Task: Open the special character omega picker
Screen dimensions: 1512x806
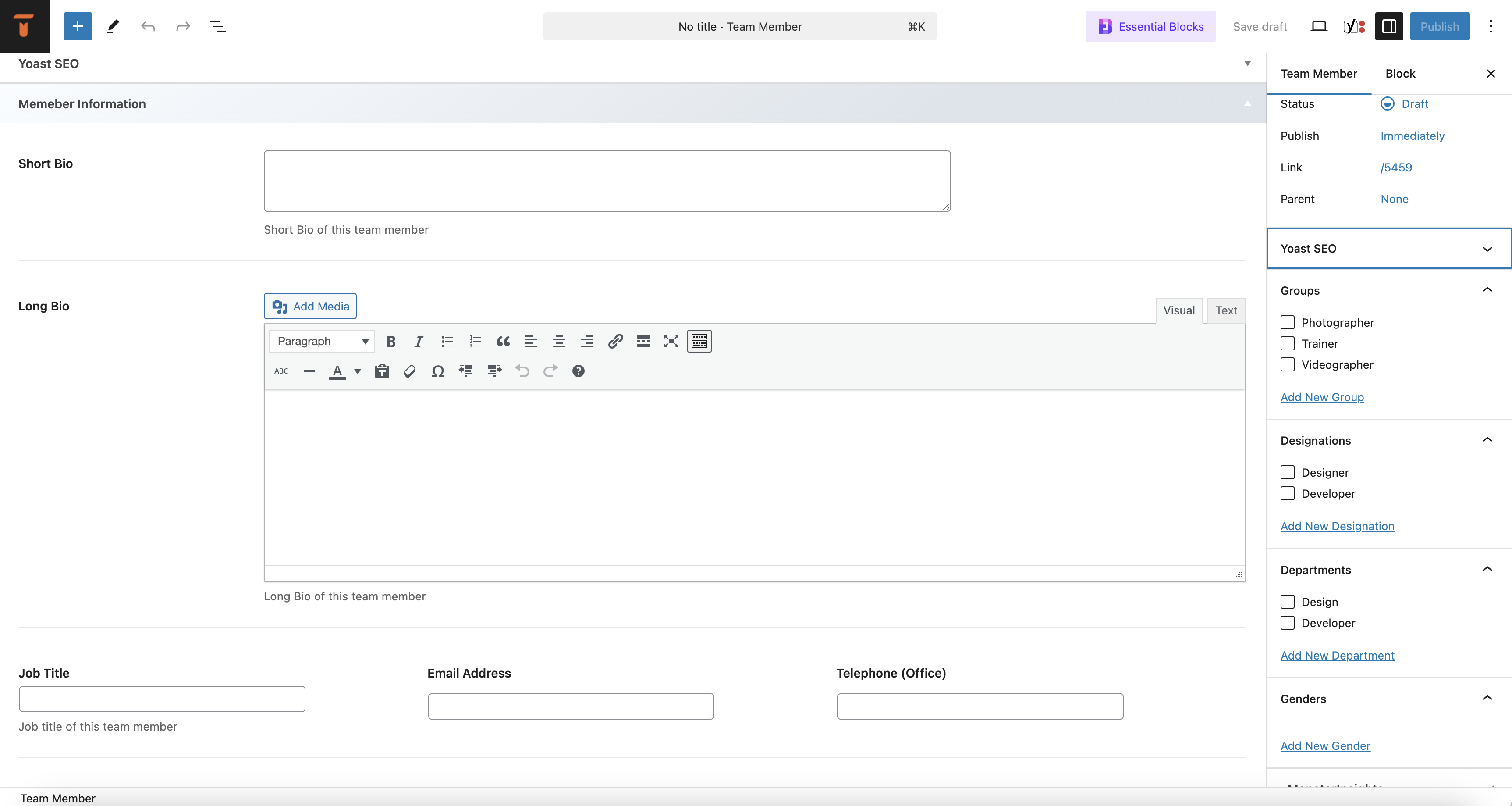Action: point(438,371)
